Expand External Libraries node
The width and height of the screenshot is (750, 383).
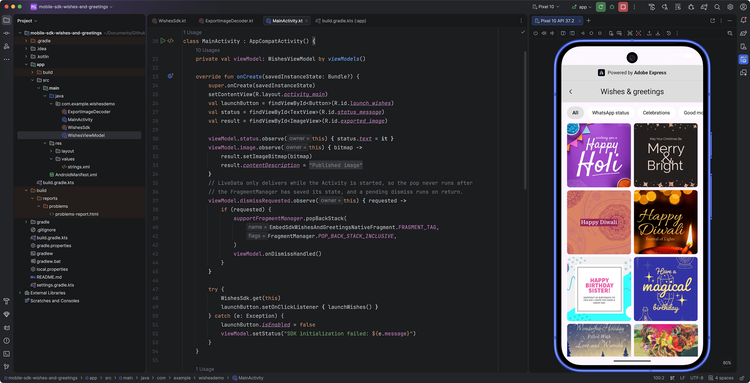[20, 293]
